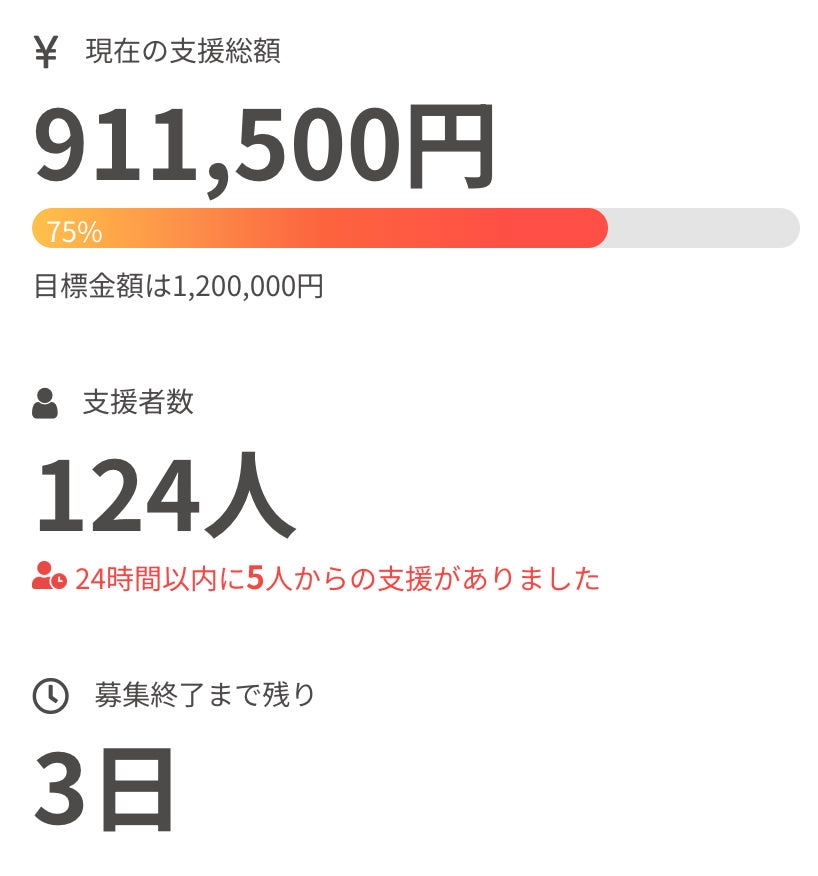Select the 募集終了まで残り heading
This screenshot has width=818, height=876.
pos(205,694)
